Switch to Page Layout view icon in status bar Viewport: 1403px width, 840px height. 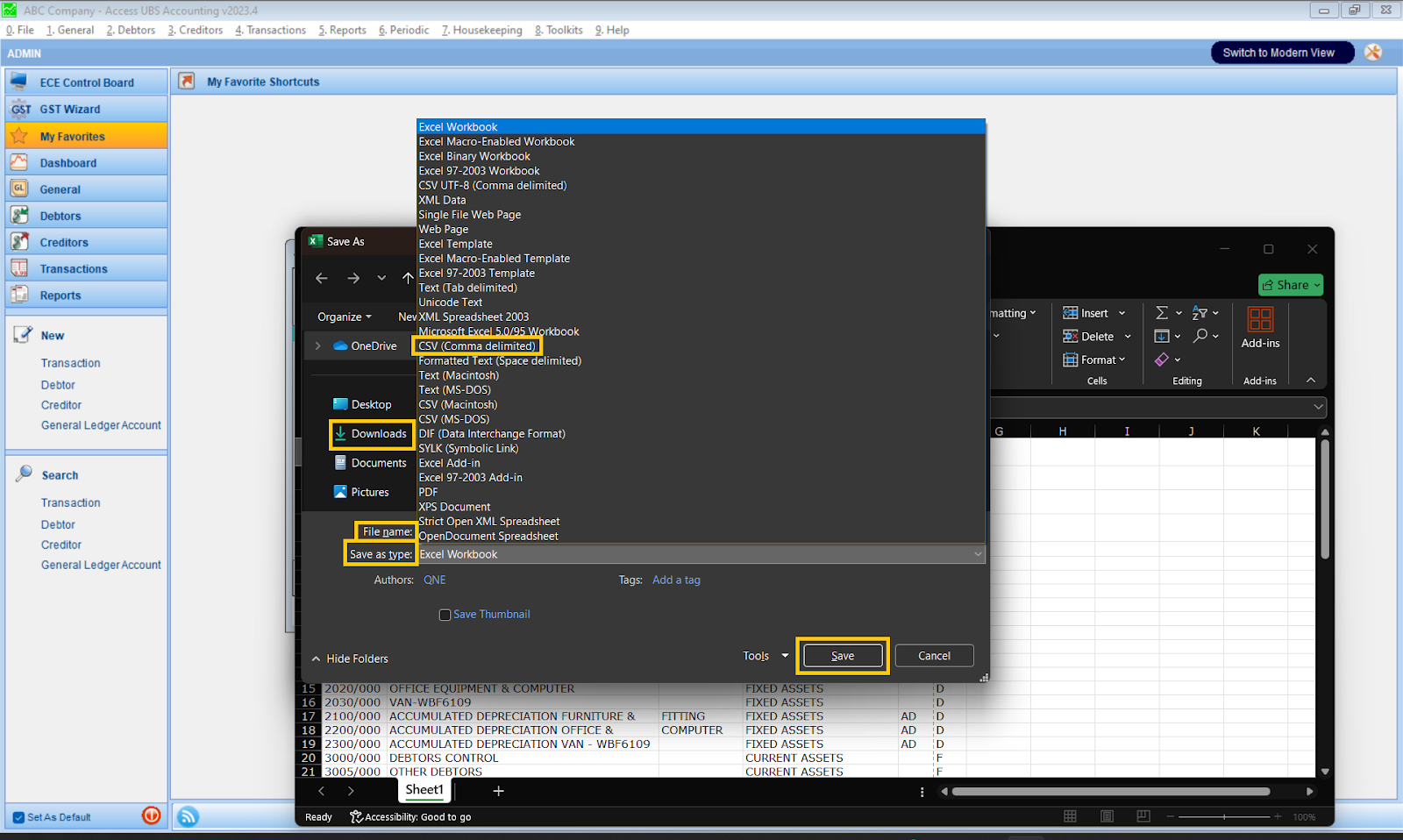[x=1107, y=816]
